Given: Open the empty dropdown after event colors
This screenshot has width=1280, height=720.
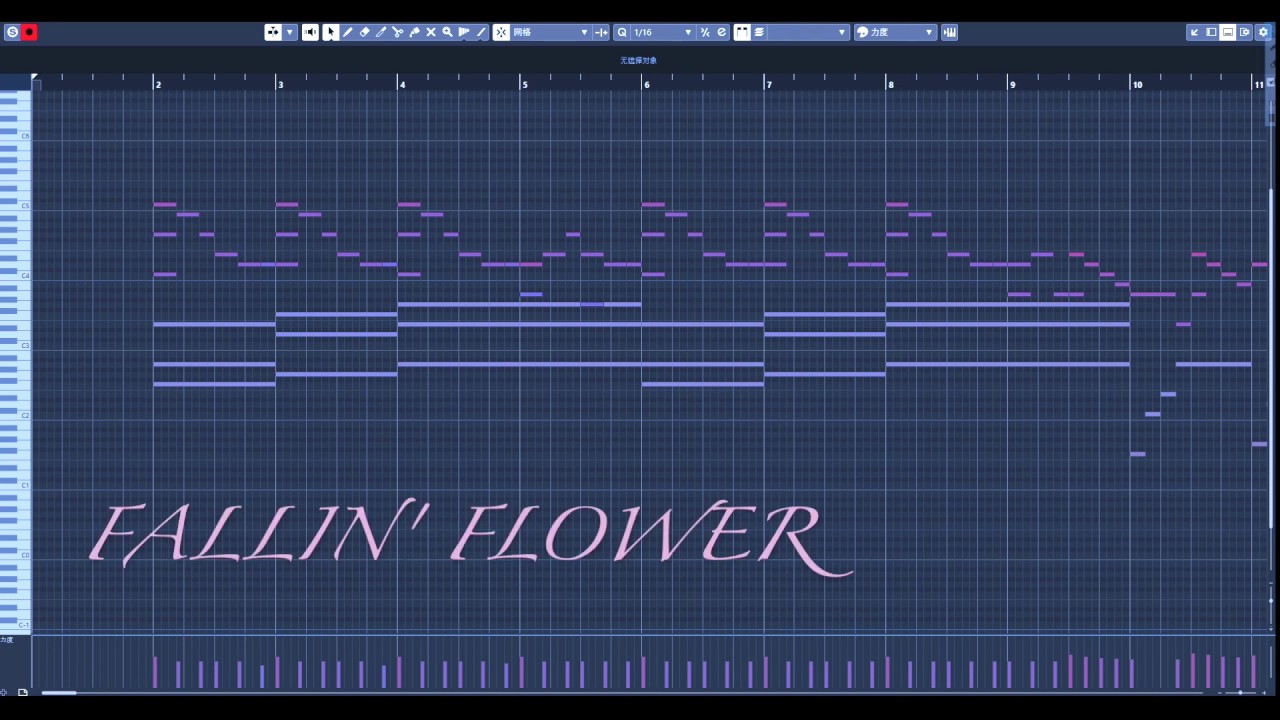Looking at the screenshot, I should 808,32.
